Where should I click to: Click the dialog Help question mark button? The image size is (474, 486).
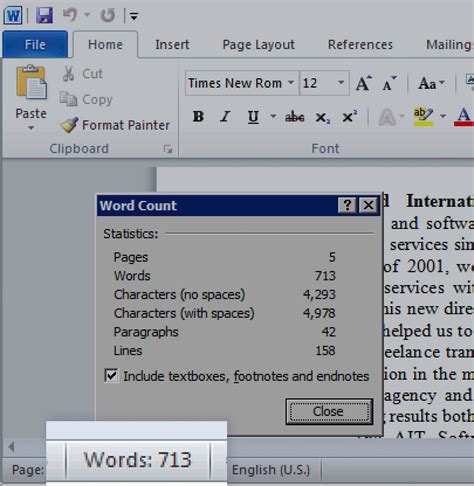point(347,205)
